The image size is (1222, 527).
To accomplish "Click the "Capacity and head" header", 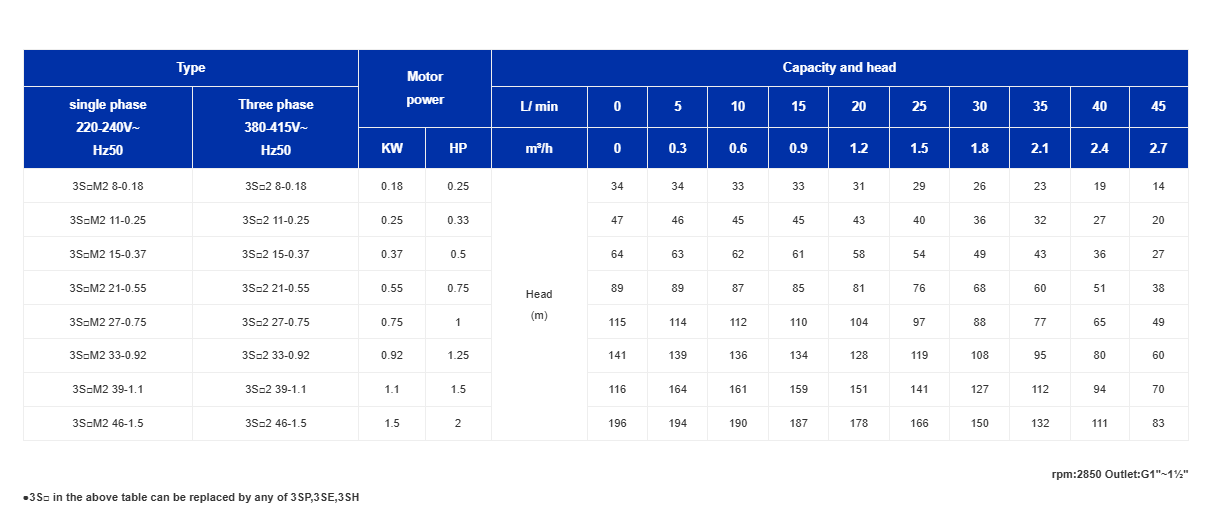I will click(x=839, y=68).
